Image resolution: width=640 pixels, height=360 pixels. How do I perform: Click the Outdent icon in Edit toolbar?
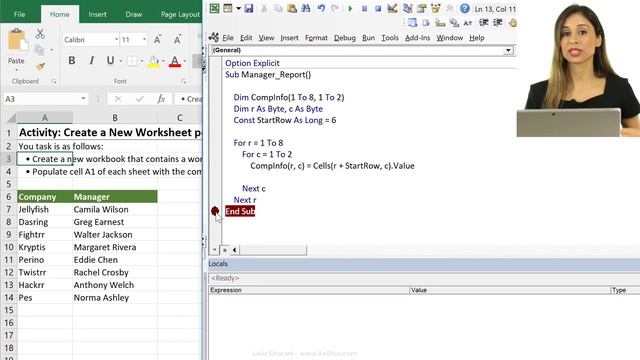[x=498, y=23]
